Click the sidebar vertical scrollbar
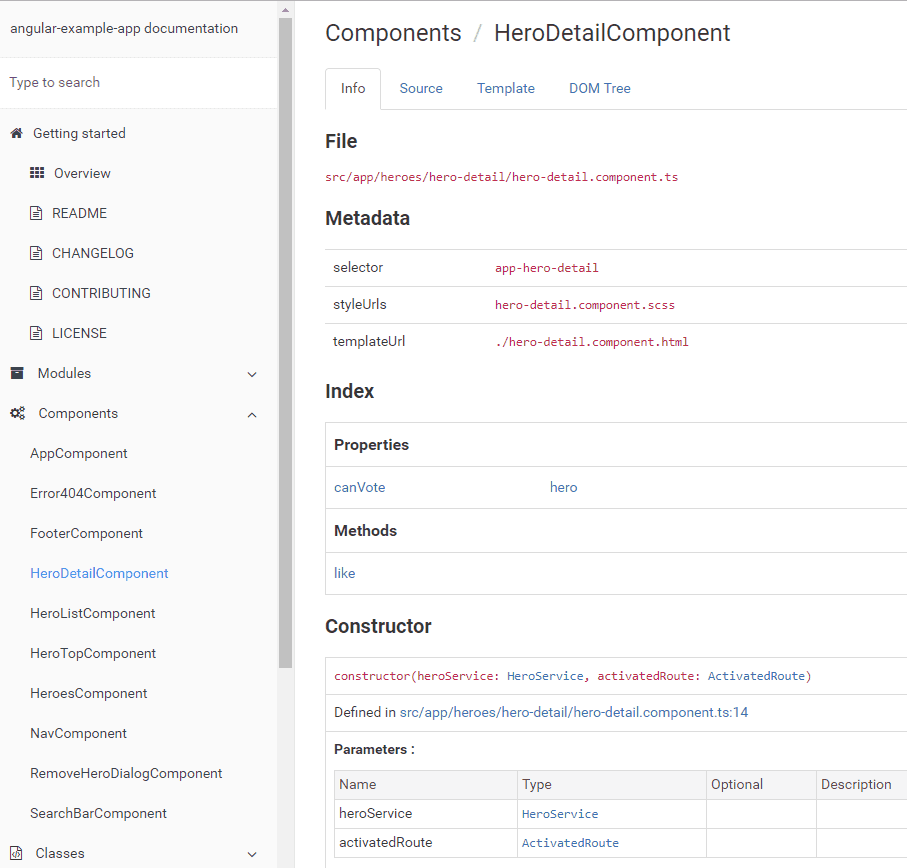The image size is (907, 868). [285, 340]
